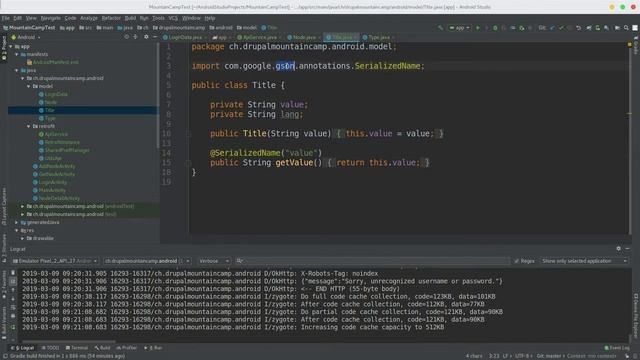
Task: Open the emulator device dropdown in Logcat
Action: 55,261
